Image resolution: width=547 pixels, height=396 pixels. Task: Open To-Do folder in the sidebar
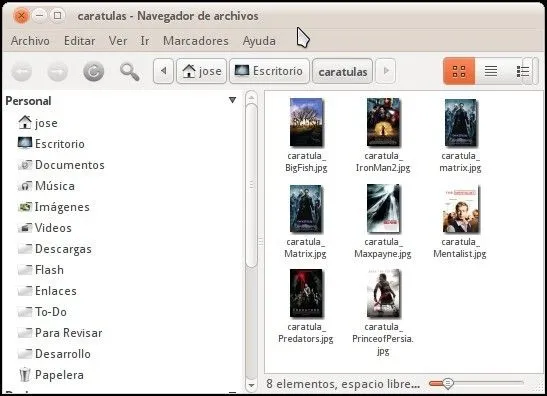point(42,312)
